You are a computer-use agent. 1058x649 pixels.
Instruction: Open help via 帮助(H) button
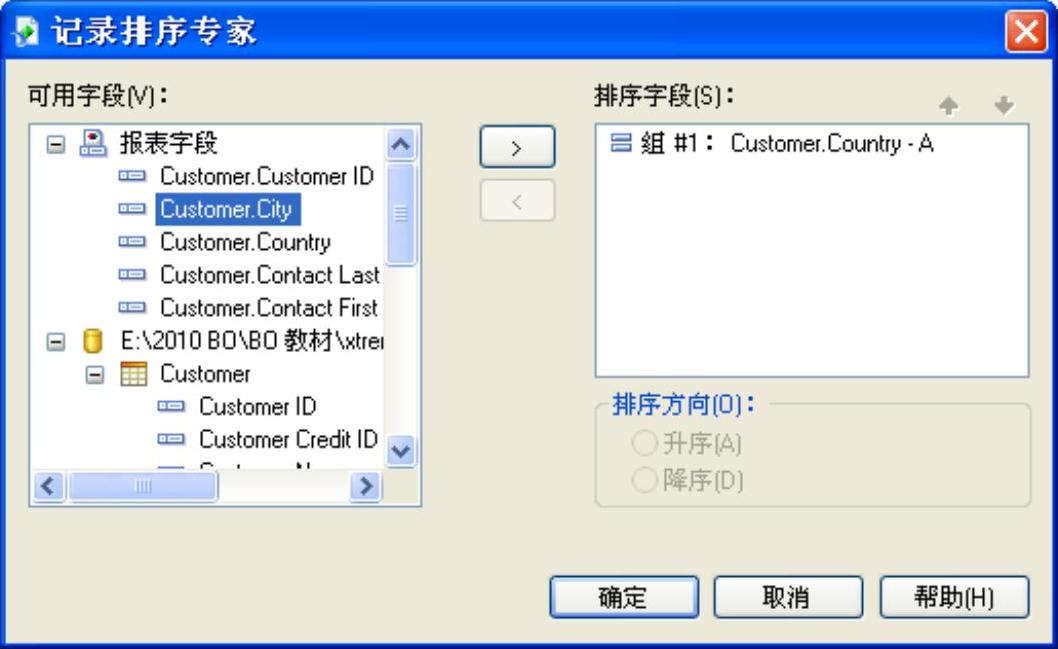(x=955, y=597)
